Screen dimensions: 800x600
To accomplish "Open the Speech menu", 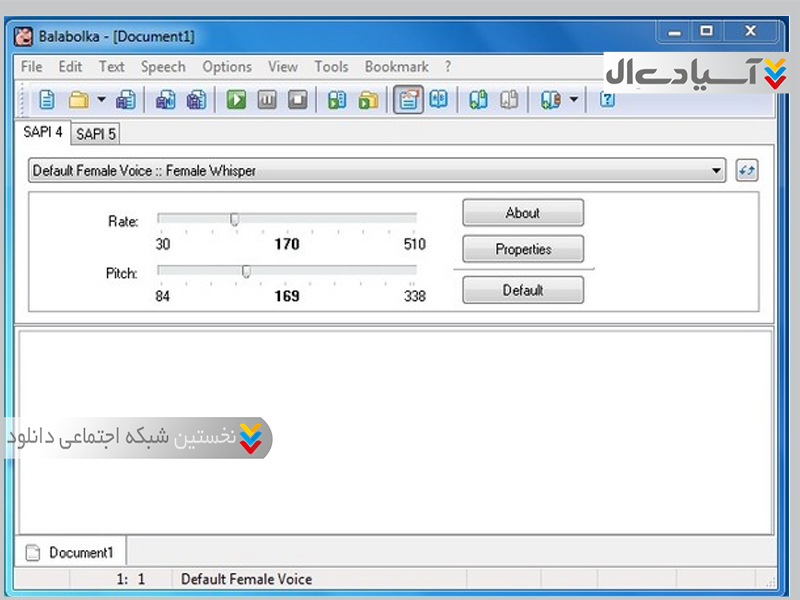I will (x=162, y=67).
